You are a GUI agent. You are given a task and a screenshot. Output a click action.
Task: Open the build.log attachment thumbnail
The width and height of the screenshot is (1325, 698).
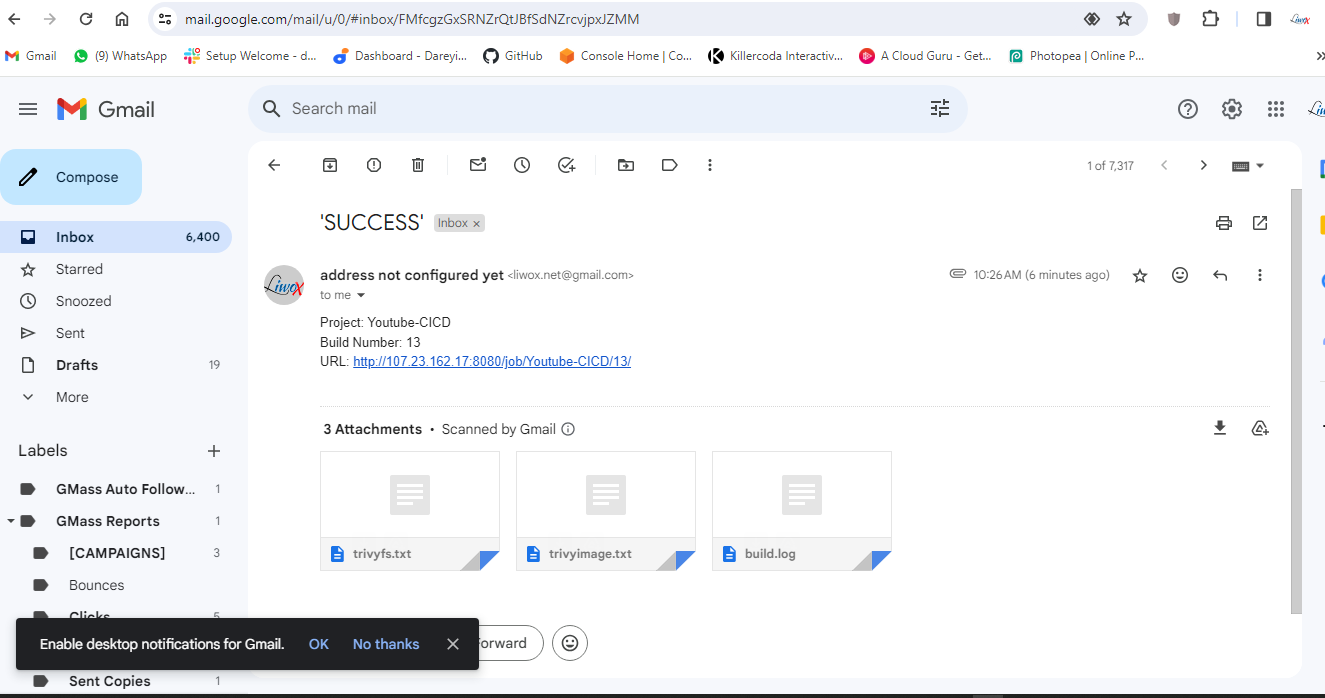(x=801, y=495)
